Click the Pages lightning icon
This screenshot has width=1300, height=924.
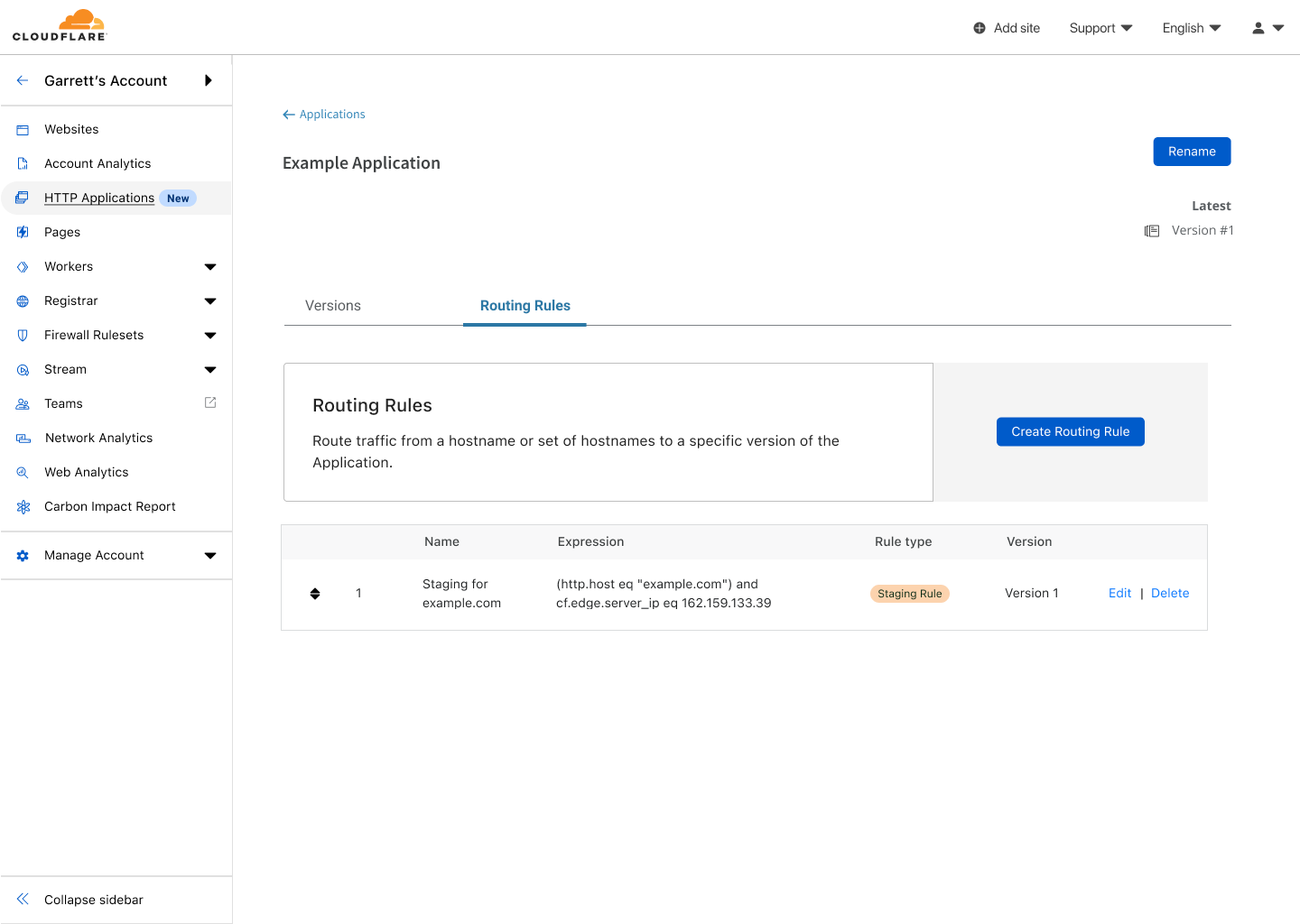(23, 233)
